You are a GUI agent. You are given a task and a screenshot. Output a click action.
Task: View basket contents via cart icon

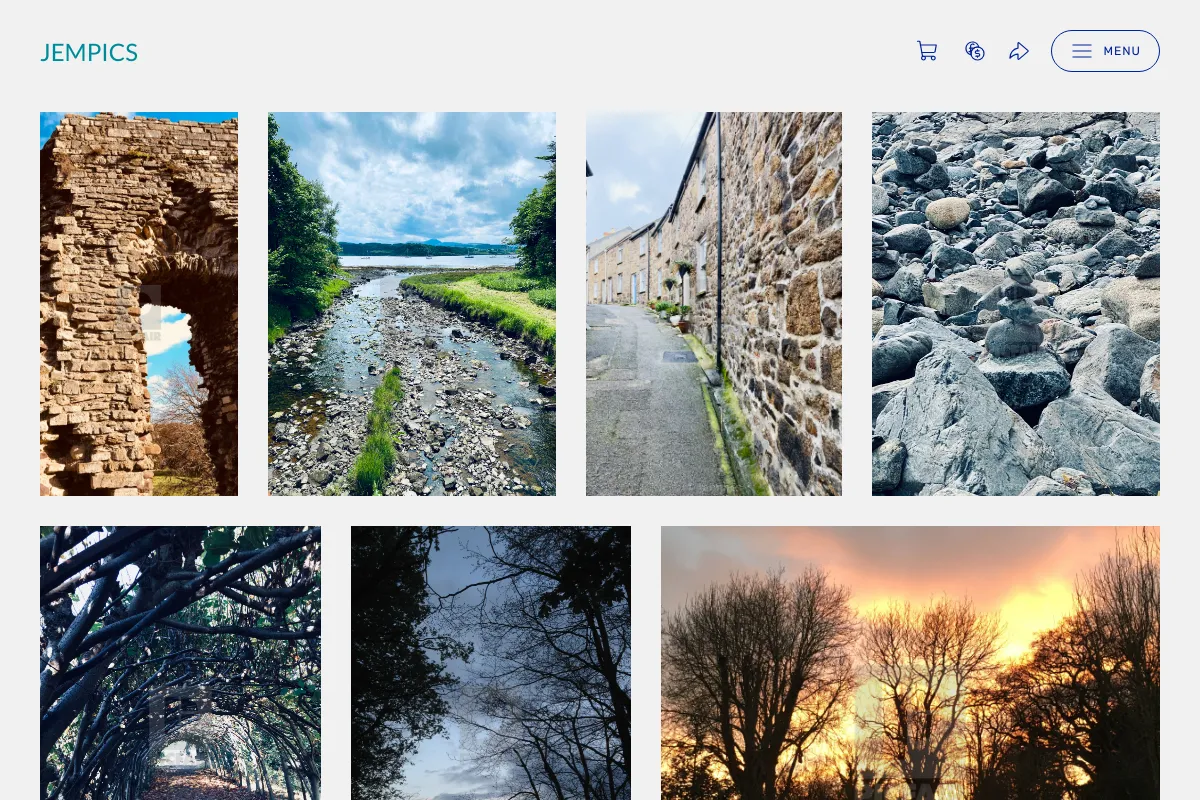pos(927,51)
